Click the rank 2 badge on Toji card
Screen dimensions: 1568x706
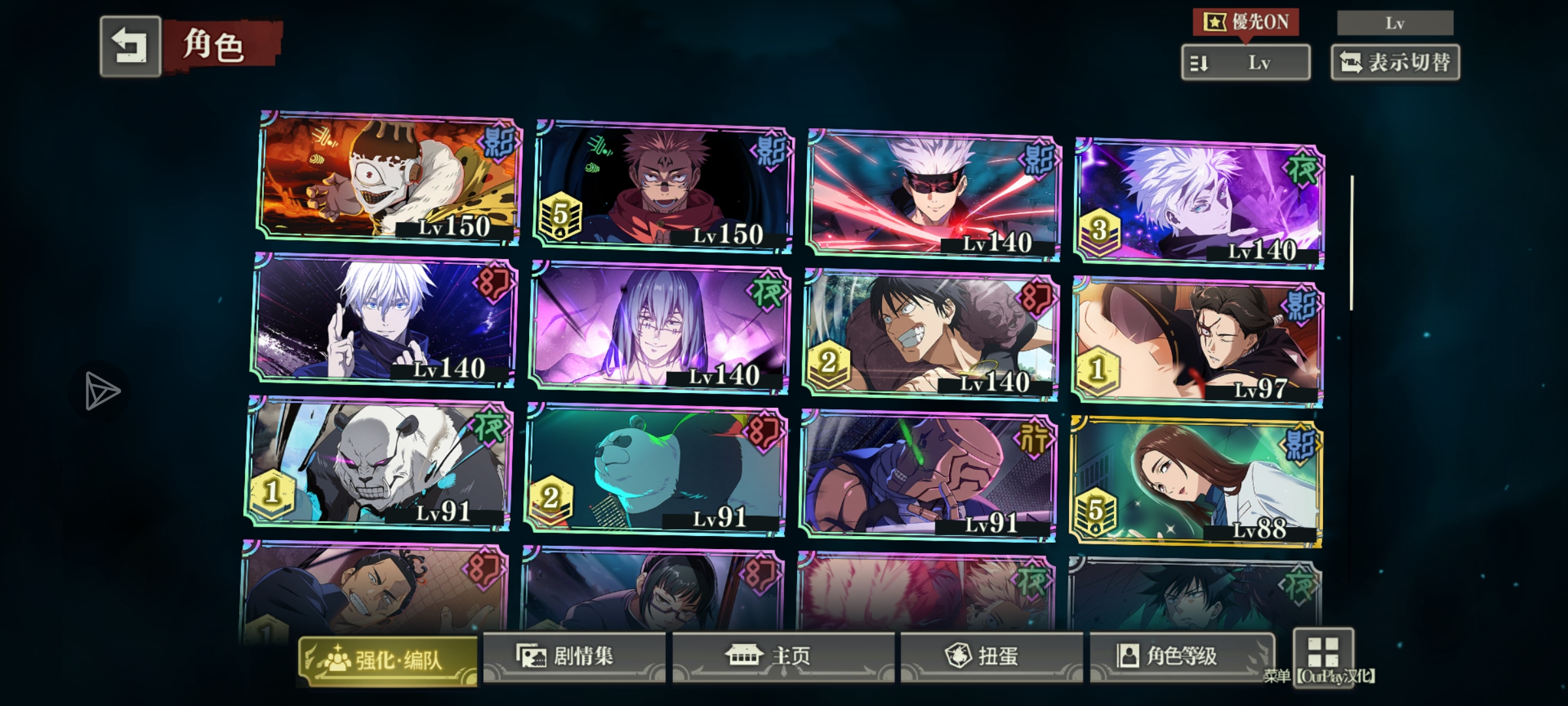pyautogui.click(x=828, y=363)
